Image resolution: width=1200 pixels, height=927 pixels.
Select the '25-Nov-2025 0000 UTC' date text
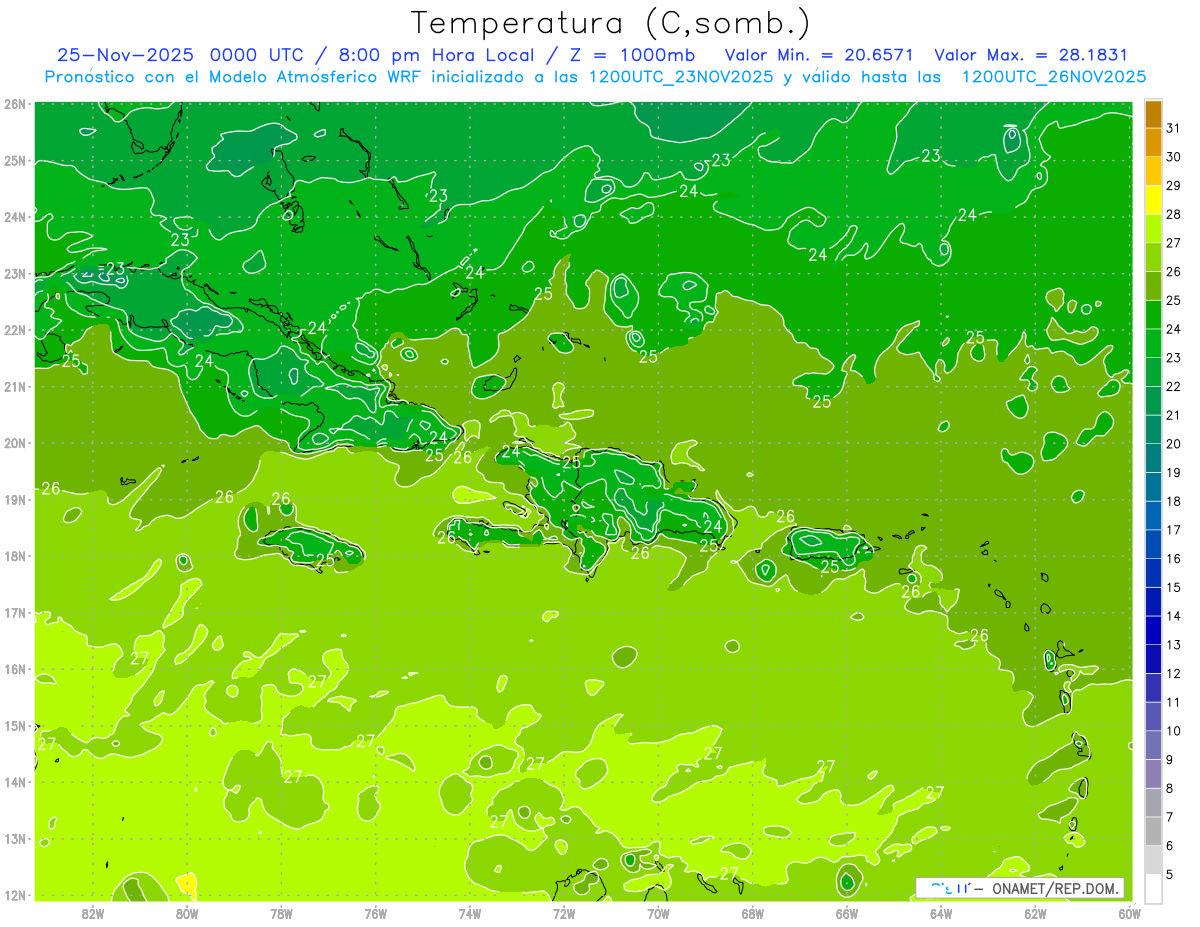180,55
